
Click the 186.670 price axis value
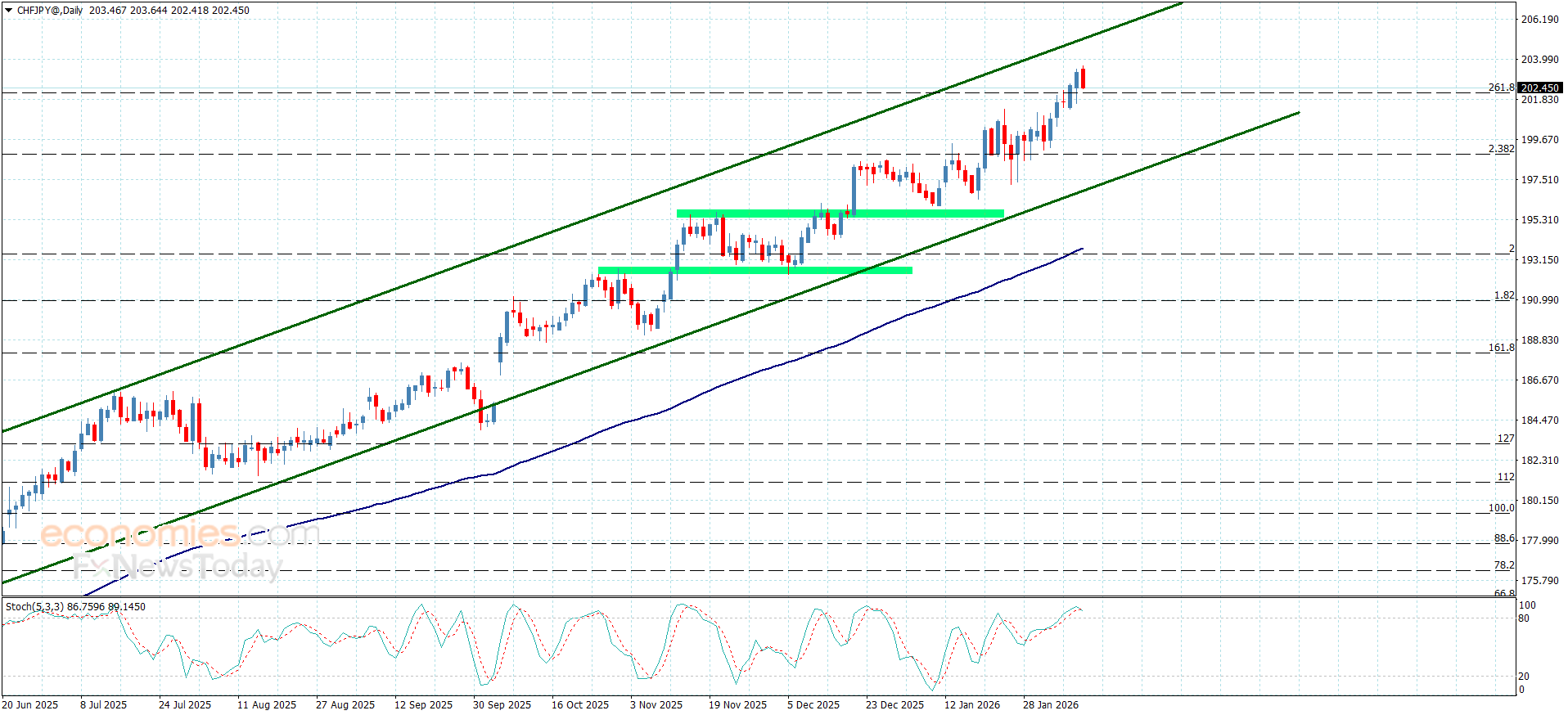click(x=1539, y=380)
